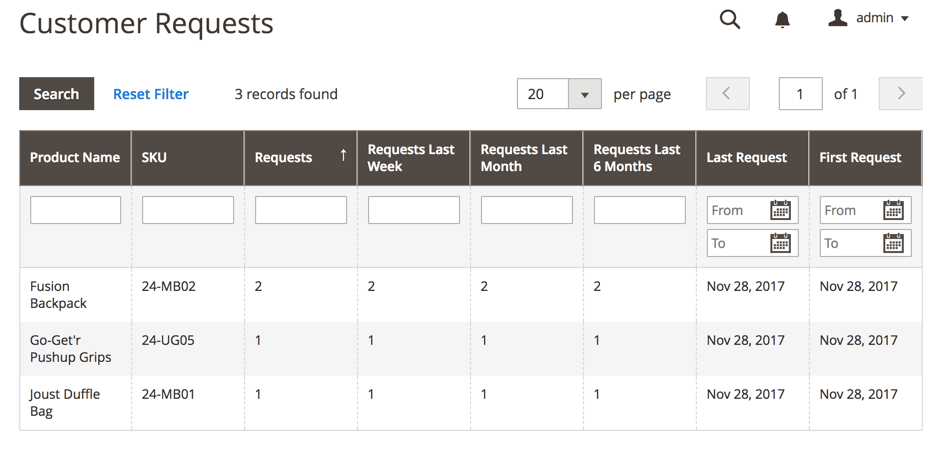Screen dimensions: 937x466
Task: Open Last Request From calendar picker
Action: tap(780, 210)
